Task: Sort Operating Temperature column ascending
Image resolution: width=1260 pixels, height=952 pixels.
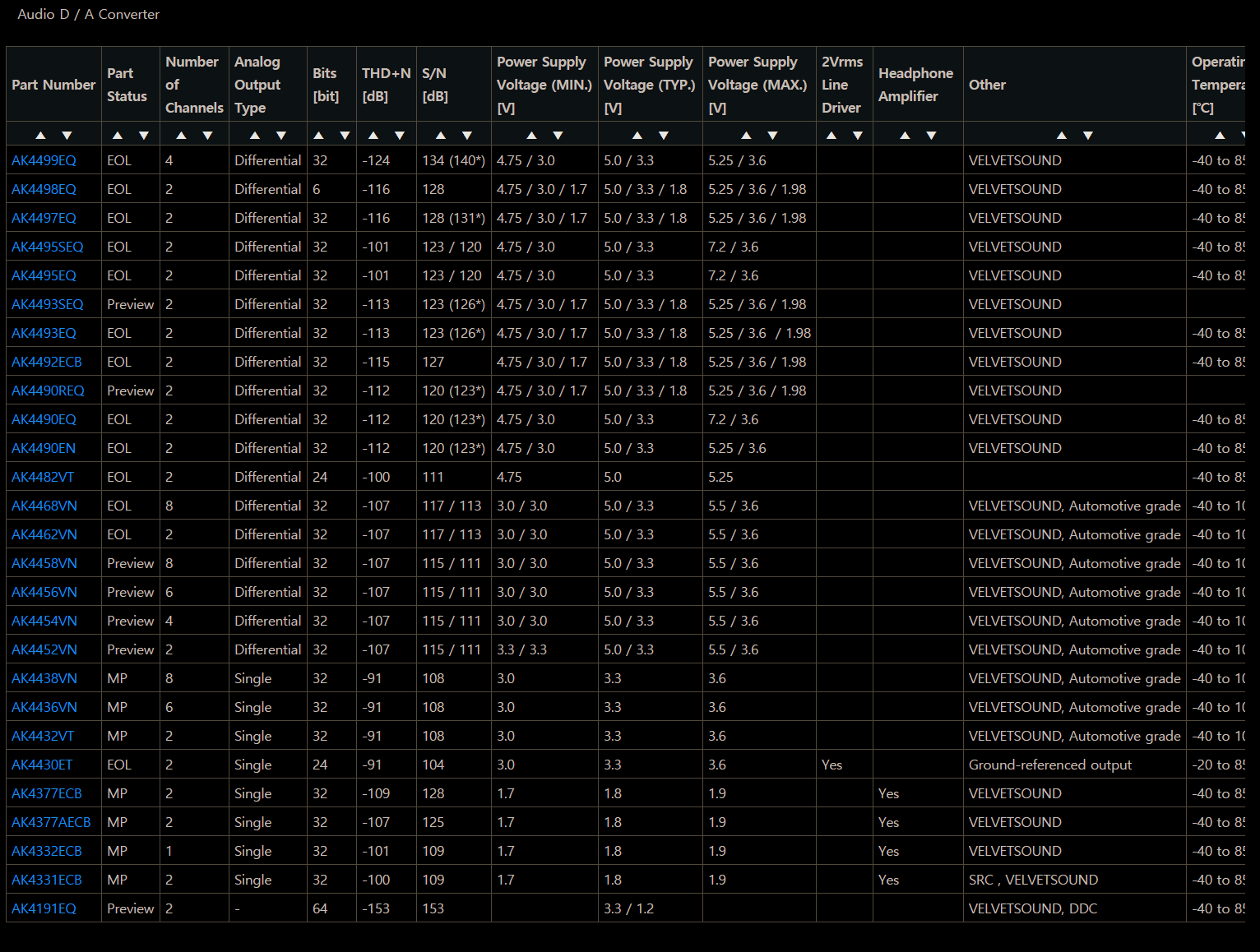Action: (x=1220, y=136)
